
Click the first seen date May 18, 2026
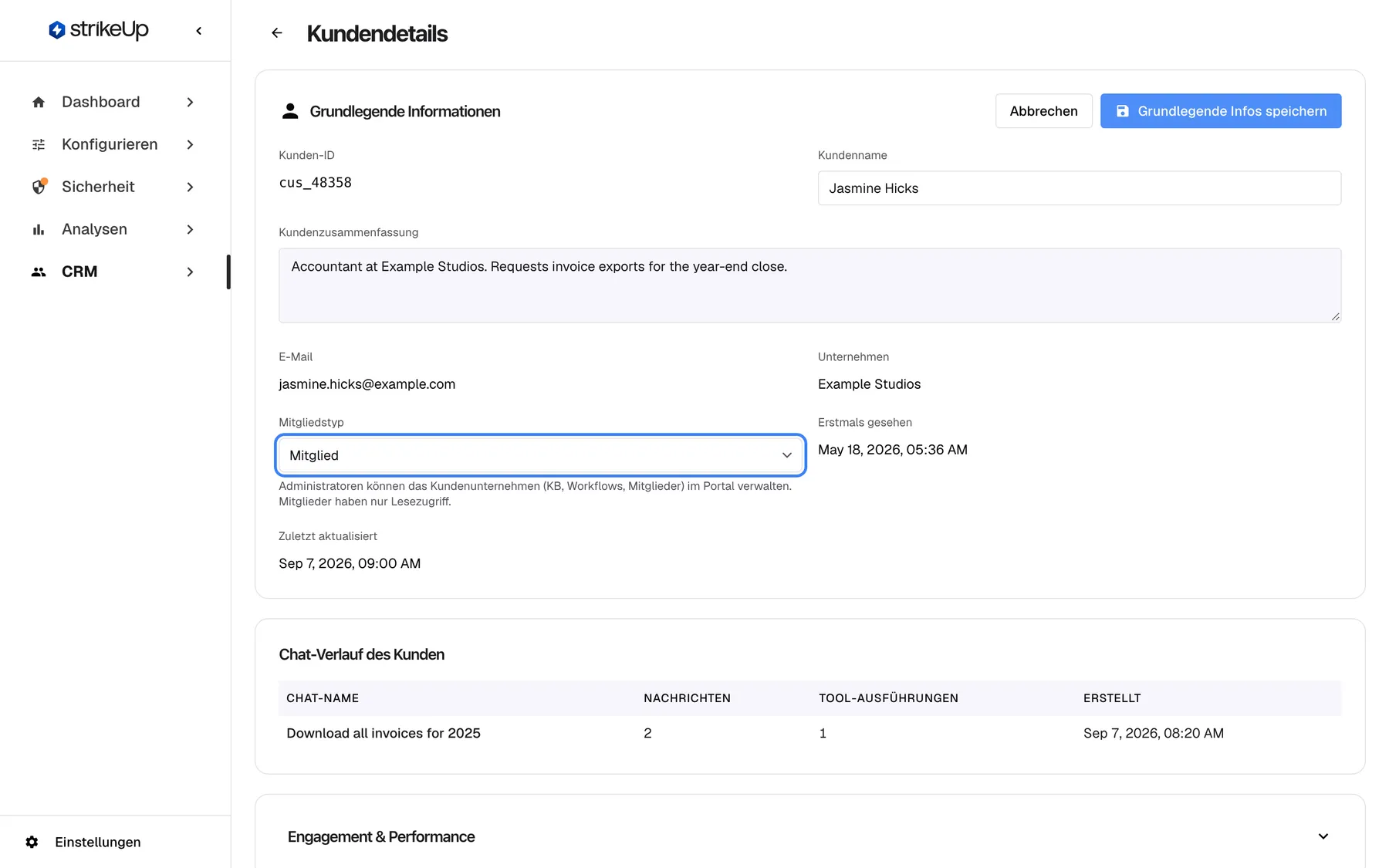(x=893, y=450)
